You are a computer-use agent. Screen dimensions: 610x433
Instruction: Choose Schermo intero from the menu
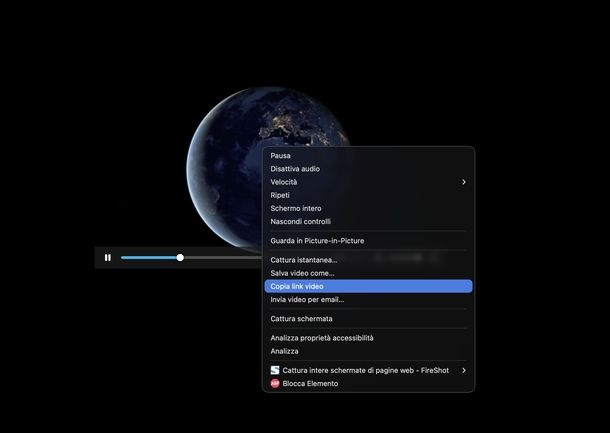368,209
